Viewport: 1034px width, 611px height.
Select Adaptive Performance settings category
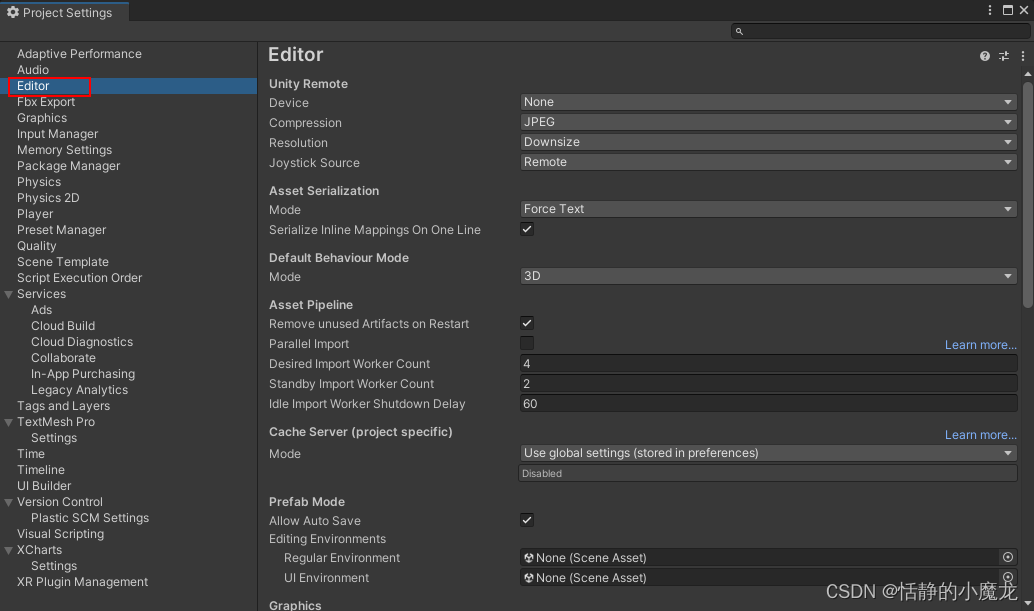[x=79, y=54]
